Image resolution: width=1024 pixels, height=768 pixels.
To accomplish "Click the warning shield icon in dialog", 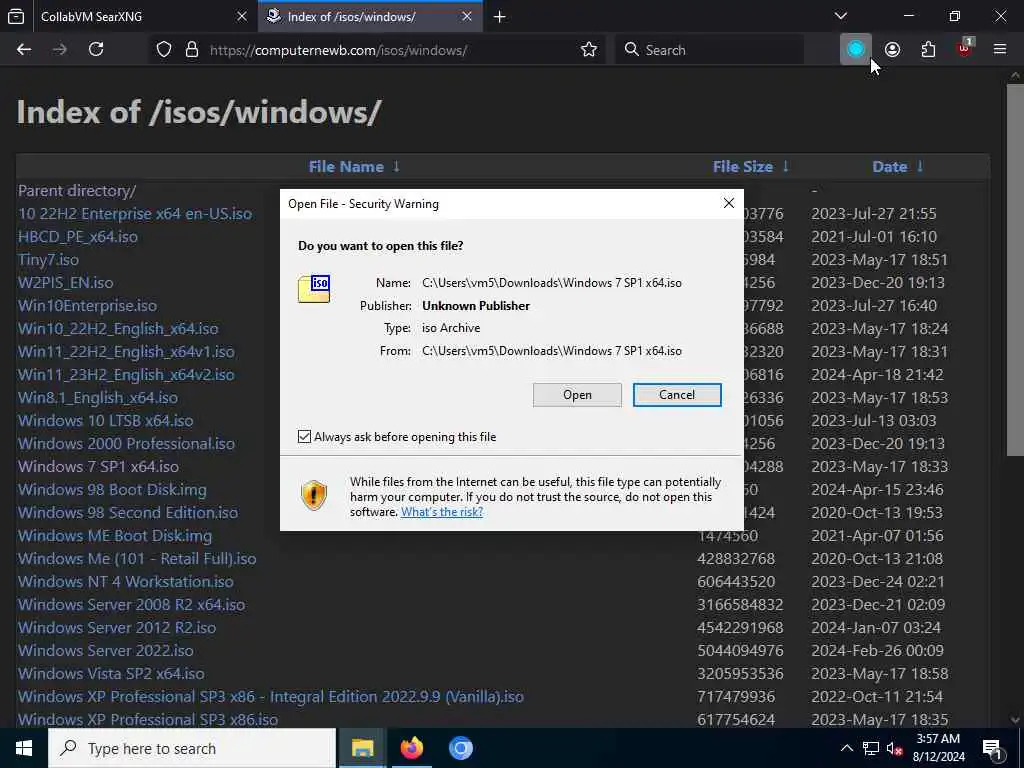I will point(314,496).
